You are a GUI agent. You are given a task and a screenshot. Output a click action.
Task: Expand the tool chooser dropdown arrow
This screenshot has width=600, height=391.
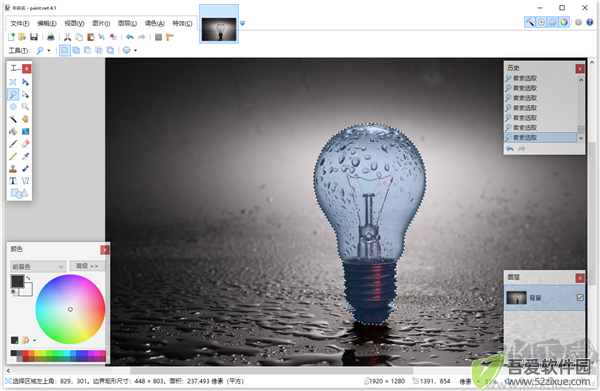point(49,50)
